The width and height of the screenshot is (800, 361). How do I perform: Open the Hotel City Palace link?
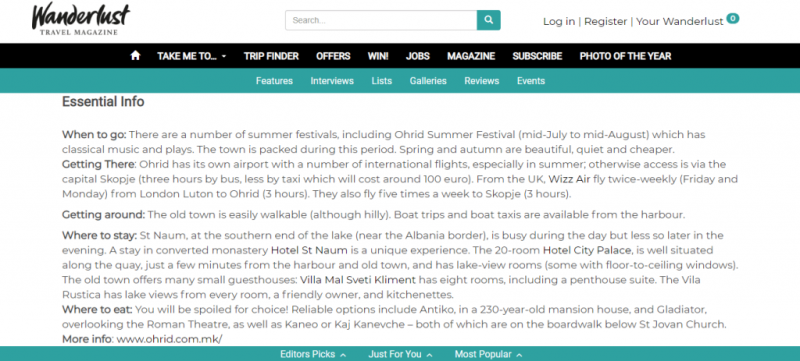587,250
